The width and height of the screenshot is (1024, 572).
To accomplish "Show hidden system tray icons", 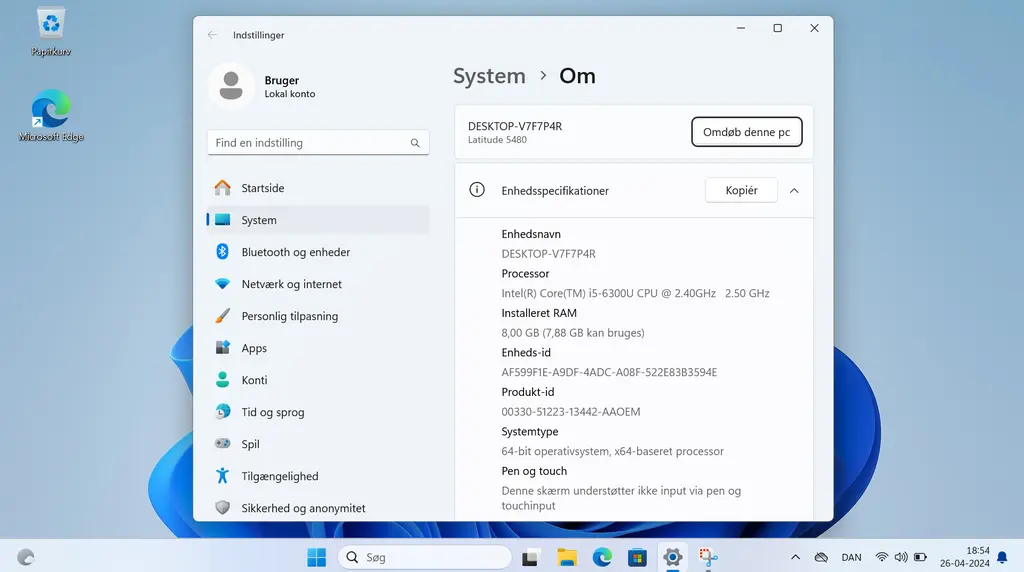I will click(795, 557).
